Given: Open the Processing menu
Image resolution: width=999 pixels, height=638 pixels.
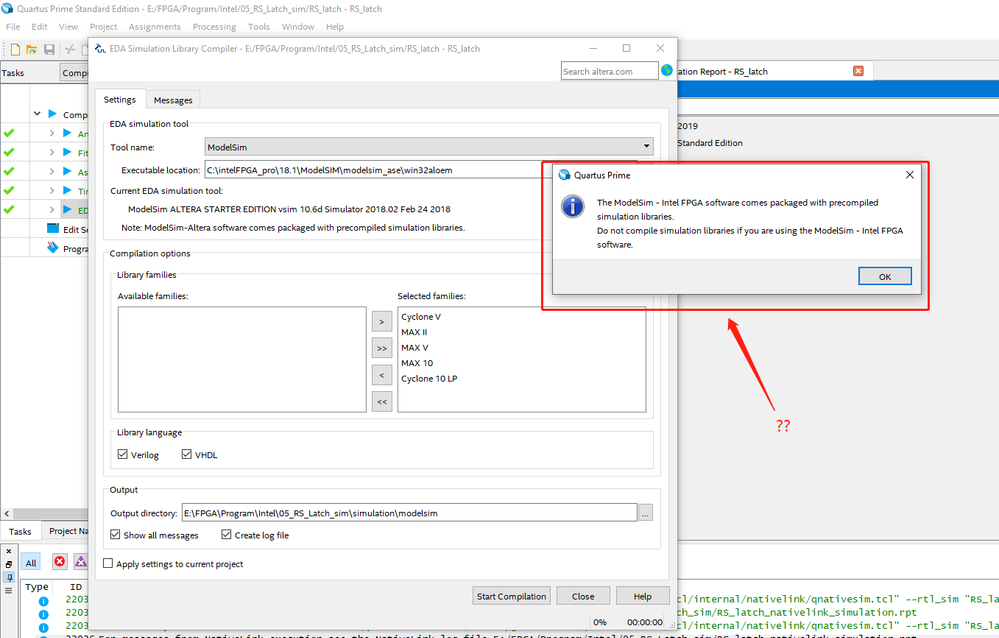Looking at the screenshot, I should coord(214,27).
